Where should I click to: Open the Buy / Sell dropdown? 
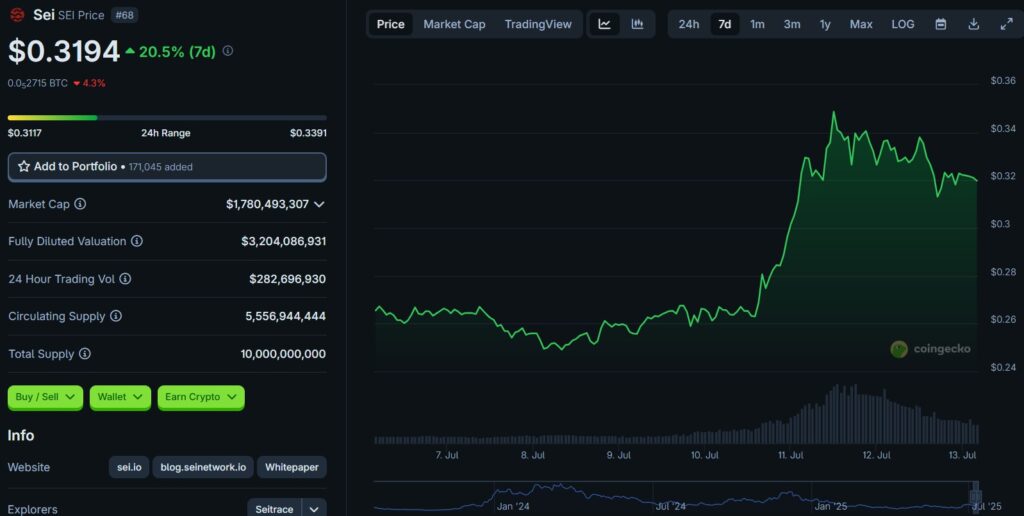point(45,397)
